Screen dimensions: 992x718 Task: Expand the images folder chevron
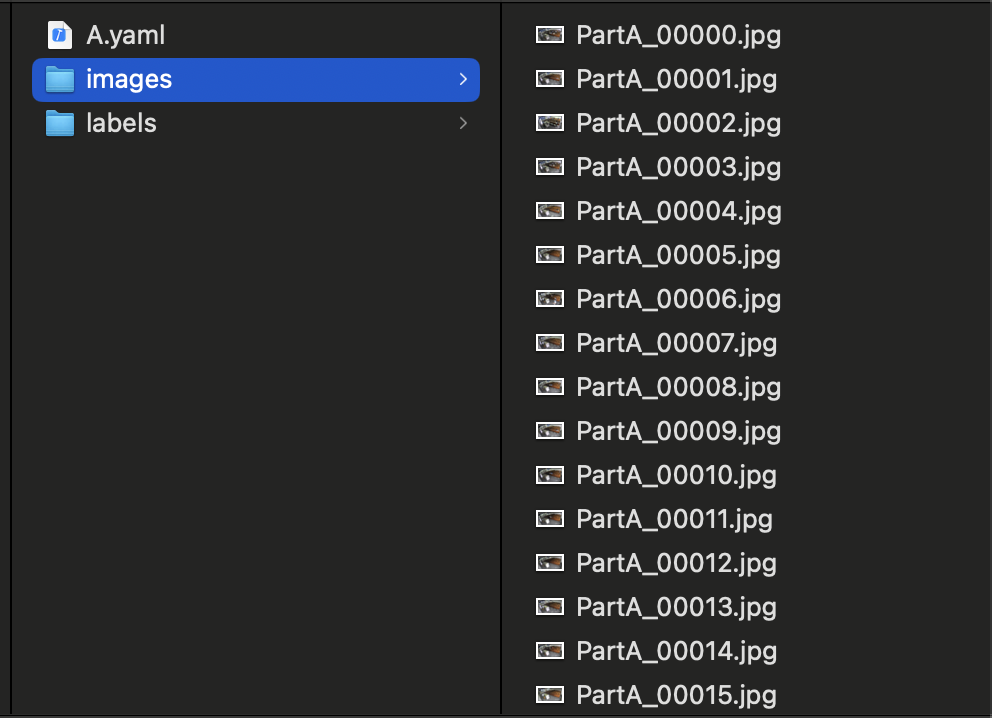pyautogui.click(x=463, y=79)
